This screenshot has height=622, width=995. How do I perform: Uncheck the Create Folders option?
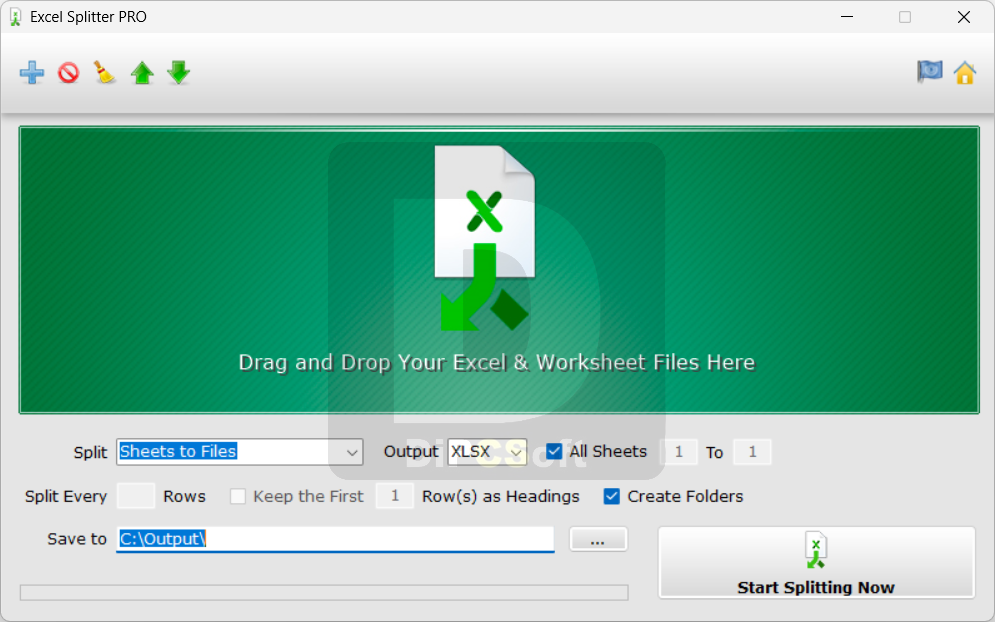click(x=612, y=496)
